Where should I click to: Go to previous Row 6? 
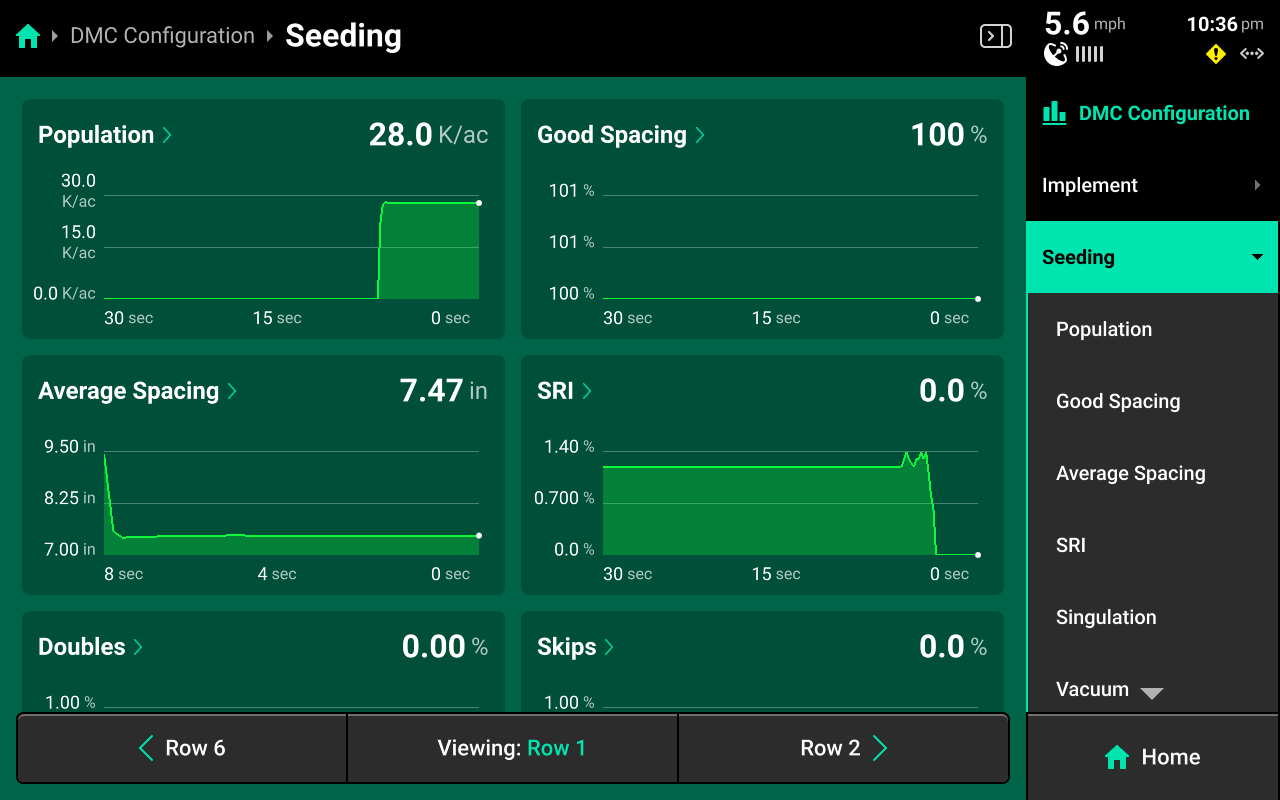click(x=182, y=748)
